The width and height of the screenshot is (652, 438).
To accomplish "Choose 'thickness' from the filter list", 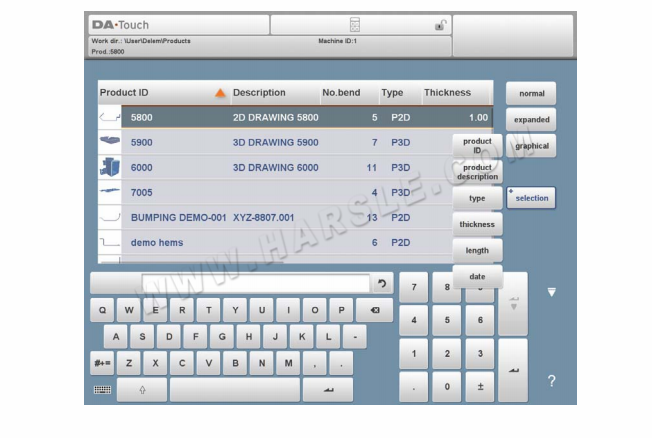I will [x=477, y=224].
